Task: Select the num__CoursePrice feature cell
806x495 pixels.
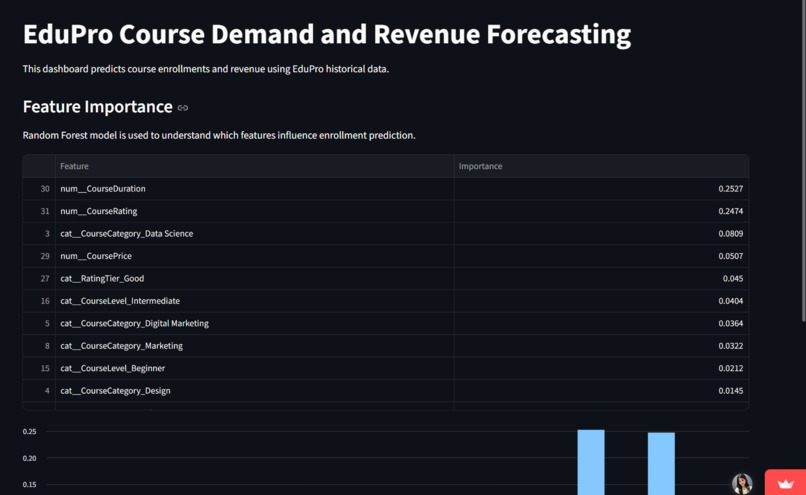Action: [x=254, y=256]
